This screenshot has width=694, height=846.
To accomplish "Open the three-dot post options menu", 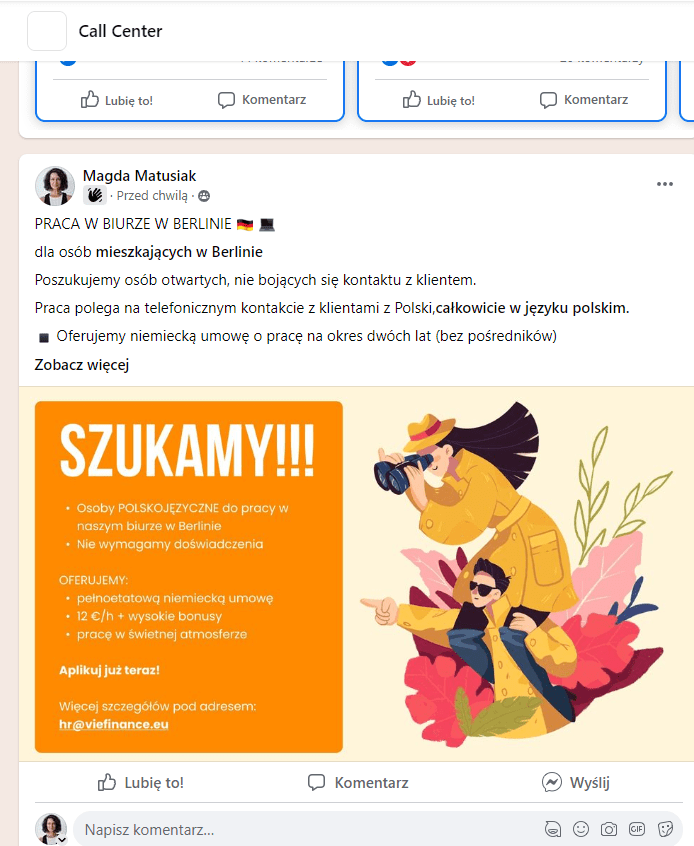I will 664,184.
